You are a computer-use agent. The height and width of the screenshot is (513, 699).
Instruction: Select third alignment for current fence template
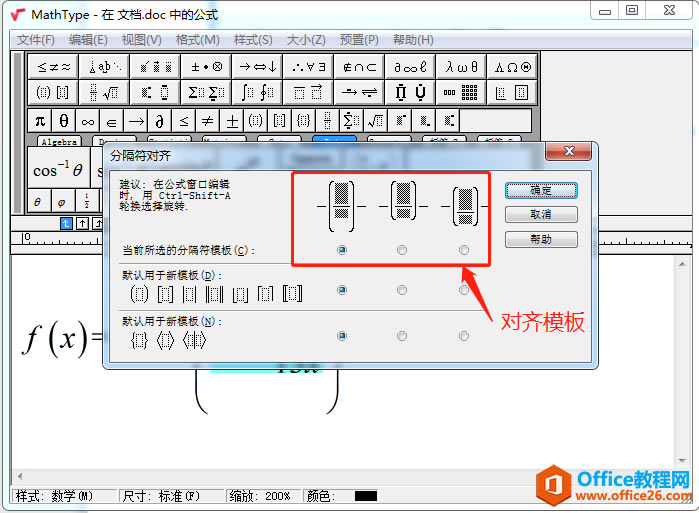click(x=464, y=250)
